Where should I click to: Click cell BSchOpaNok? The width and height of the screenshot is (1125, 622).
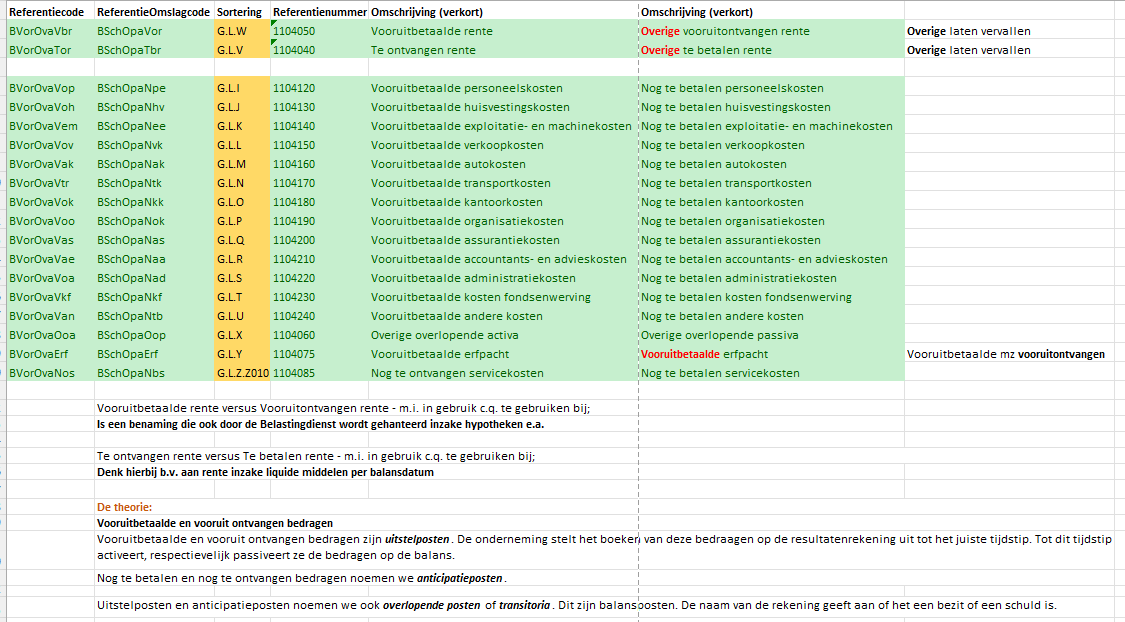coord(154,221)
